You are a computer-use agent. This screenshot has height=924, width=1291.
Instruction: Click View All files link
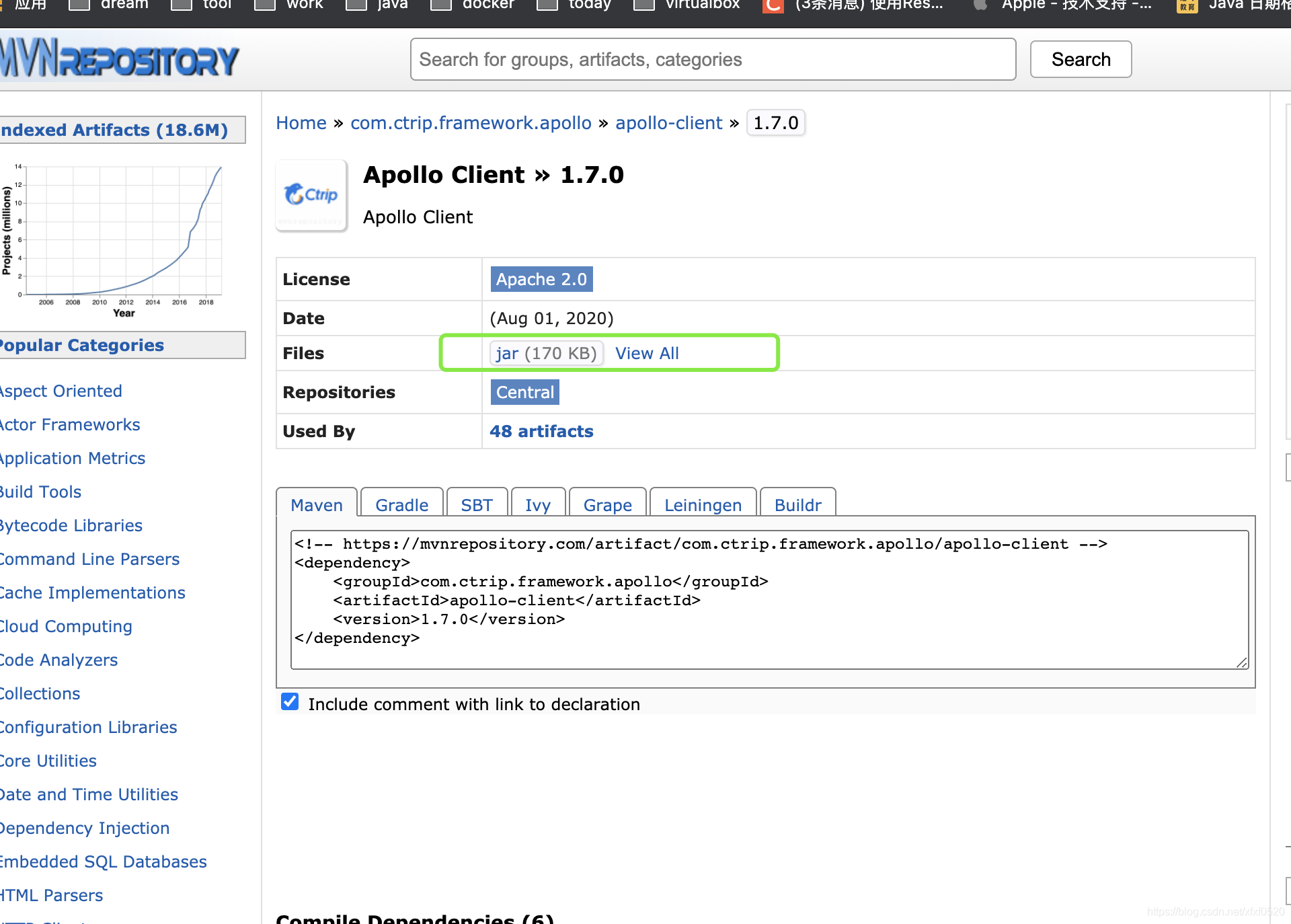tap(647, 353)
